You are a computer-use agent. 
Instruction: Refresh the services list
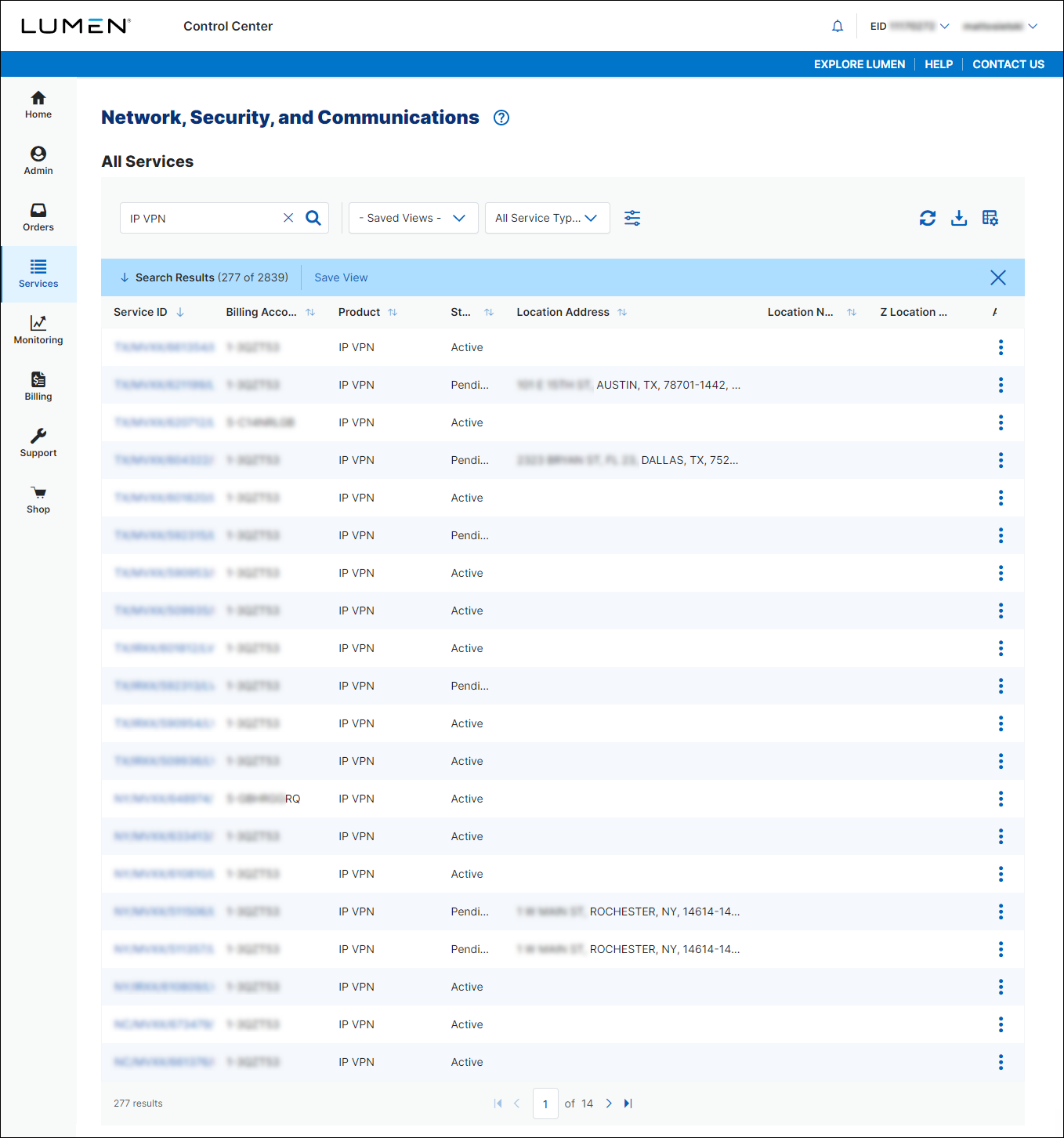928,218
